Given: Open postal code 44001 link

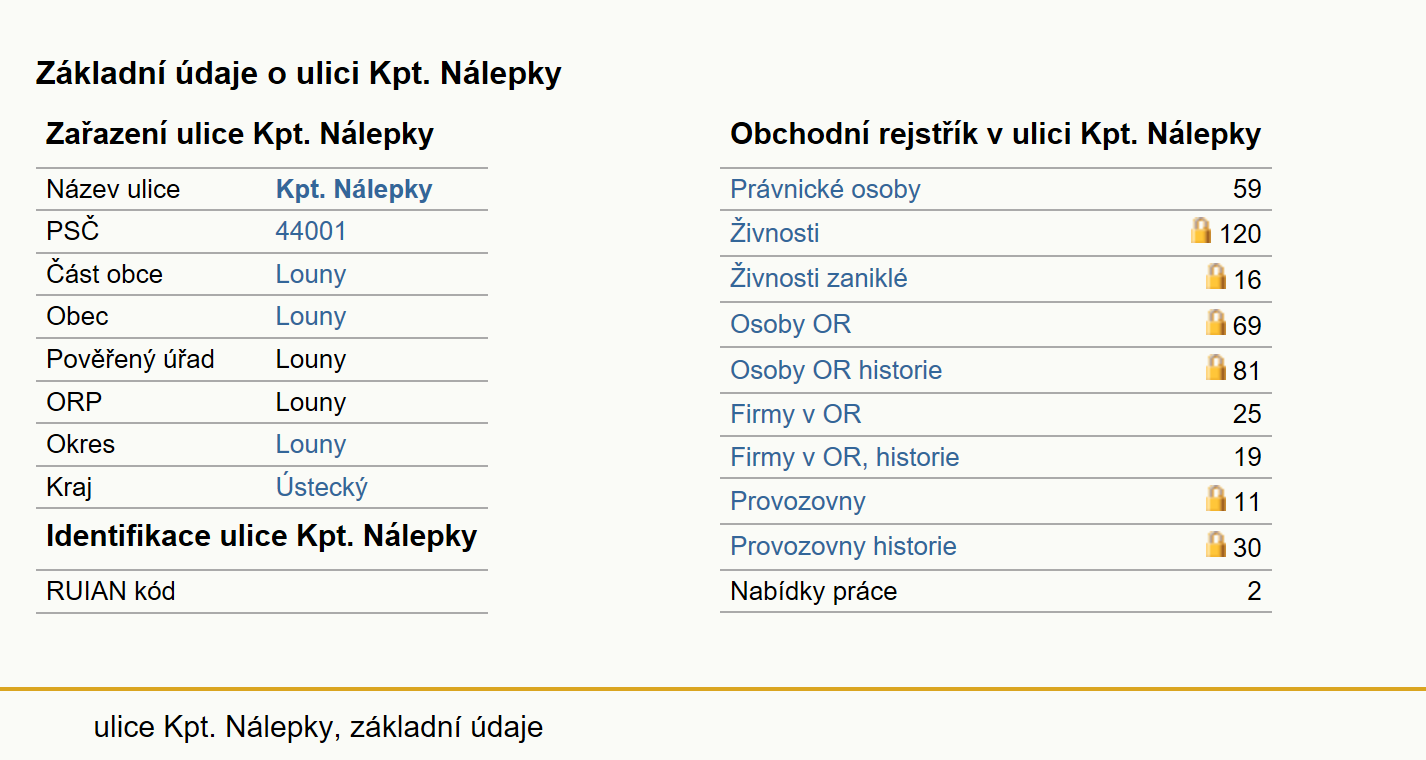Looking at the screenshot, I should coord(311,232).
